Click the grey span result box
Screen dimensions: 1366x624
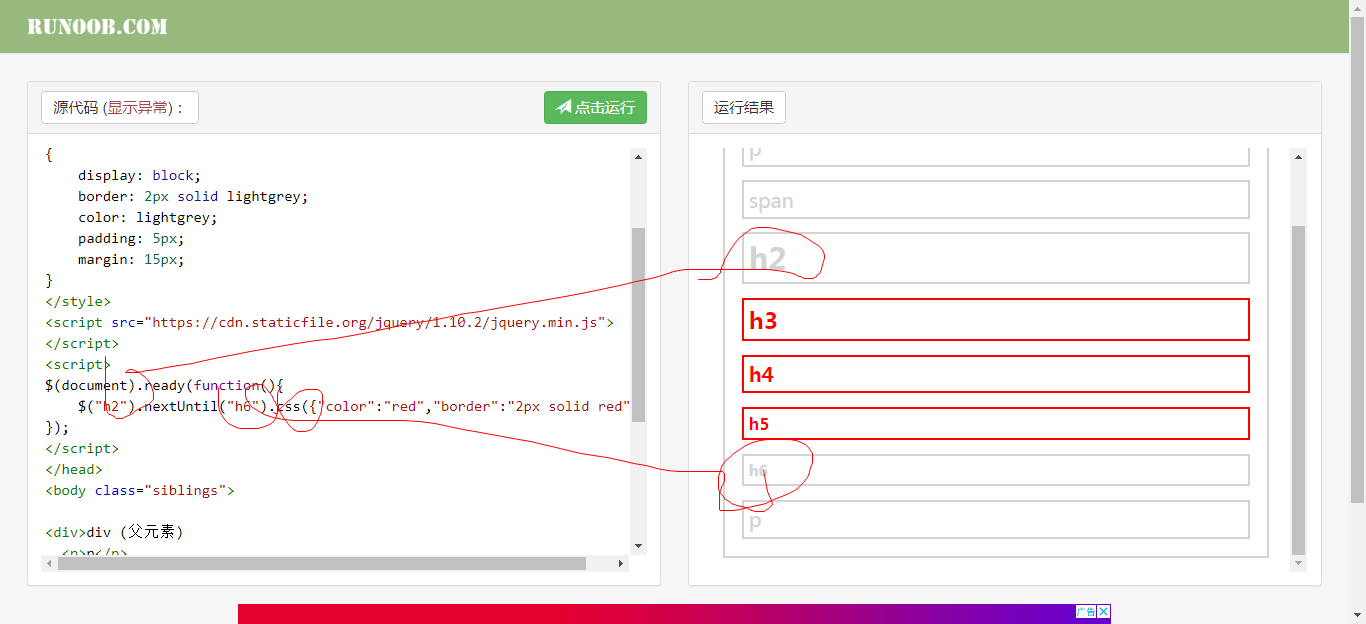(996, 199)
